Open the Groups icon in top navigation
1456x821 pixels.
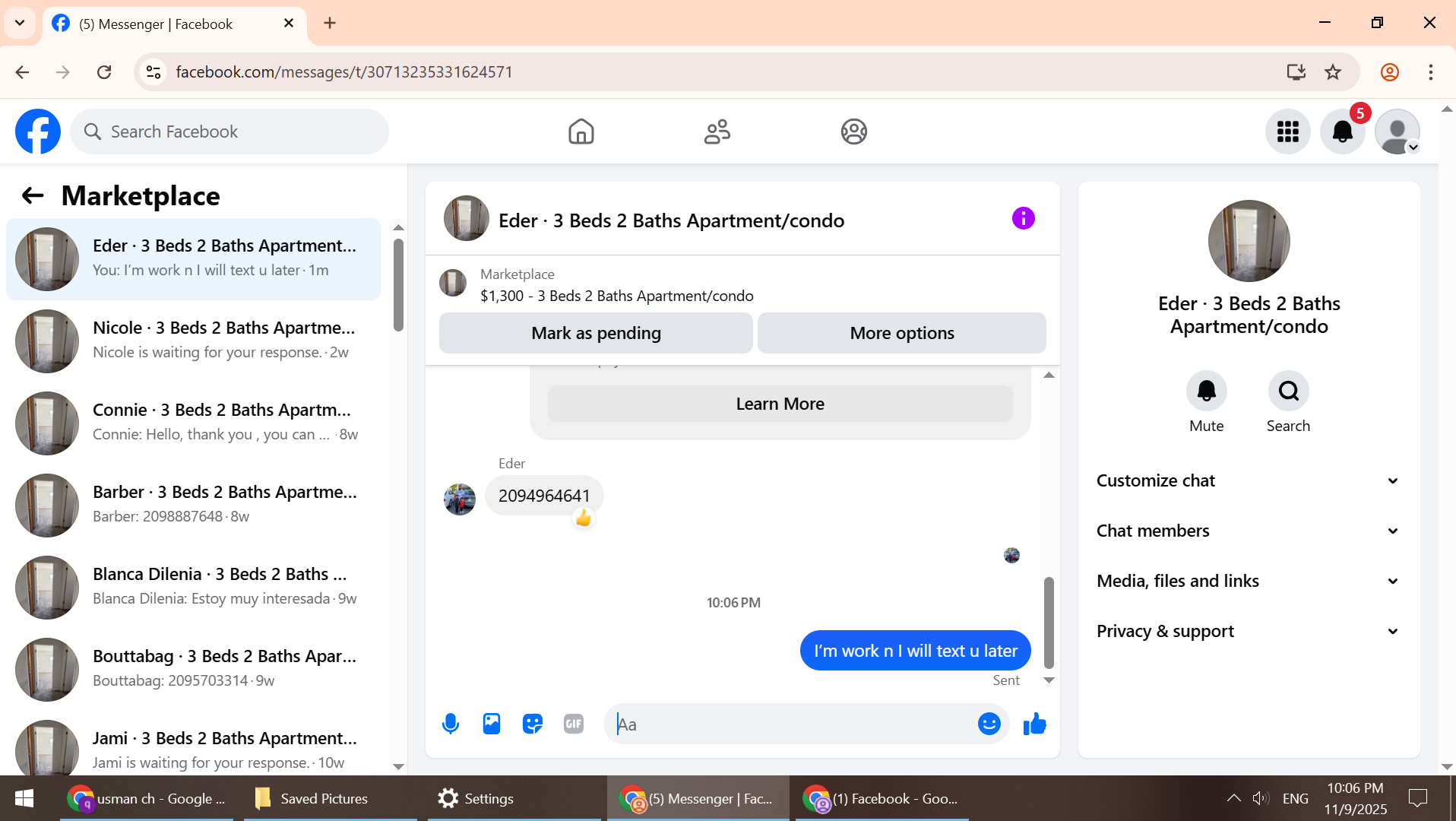(x=854, y=132)
